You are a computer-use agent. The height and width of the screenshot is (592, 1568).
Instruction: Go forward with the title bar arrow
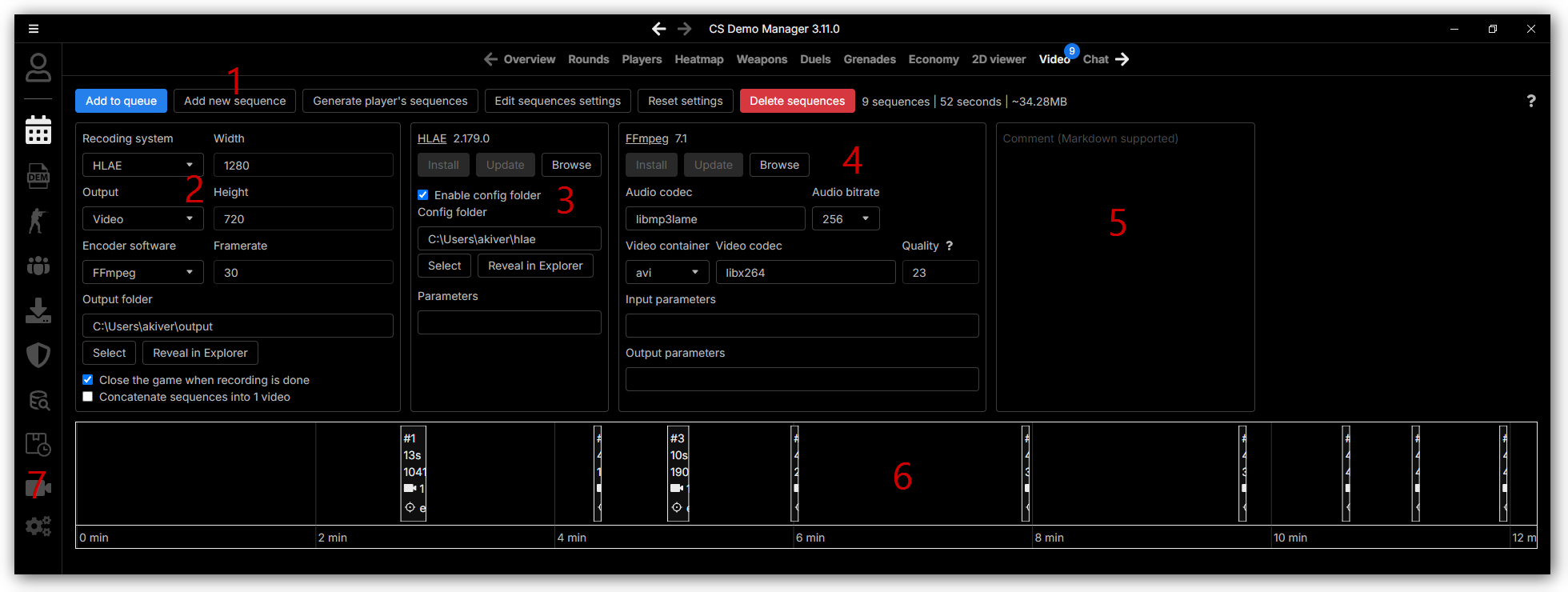pyautogui.click(x=684, y=29)
